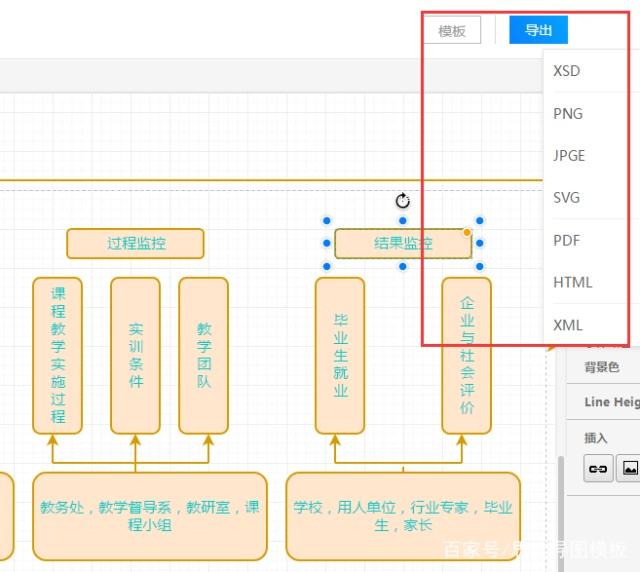Click the orange corner-radius handle on 结果监控
Image resolution: width=640 pixels, height=572 pixels.
coord(467,232)
